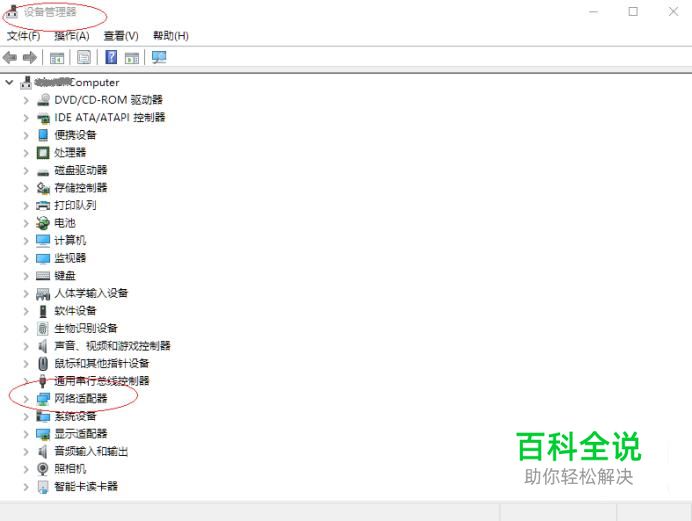Click the IDE ATA/ATAPI controller icon
The height and width of the screenshot is (521, 692).
coord(43,117)
